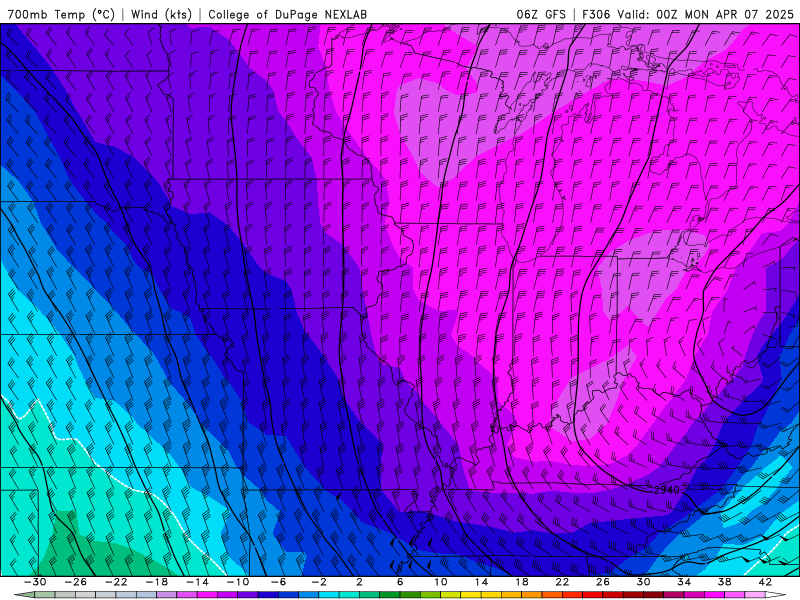Click the -10 legend value
The width and height of the screenshot is (800, 600).
pos(238,582)
